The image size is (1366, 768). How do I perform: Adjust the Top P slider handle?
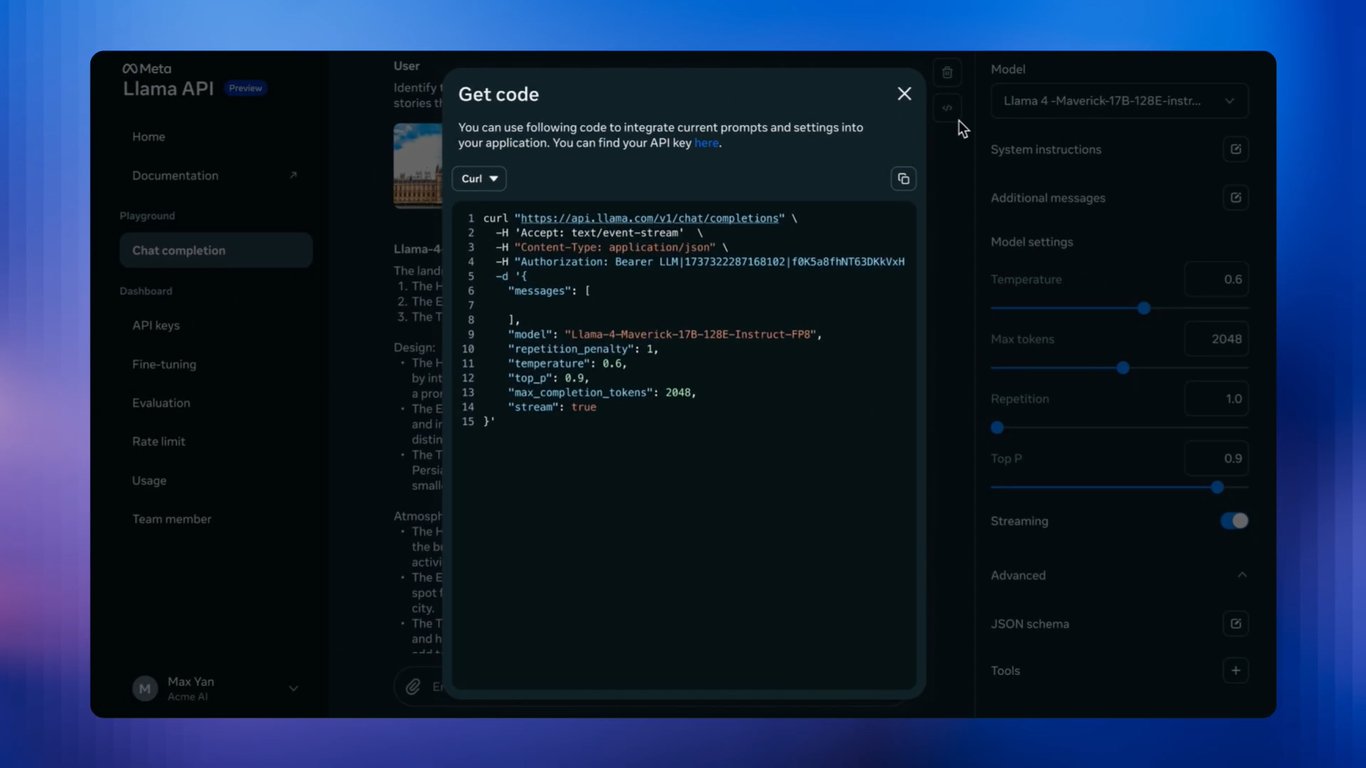pyautogui.click(x=1217, y=487)
